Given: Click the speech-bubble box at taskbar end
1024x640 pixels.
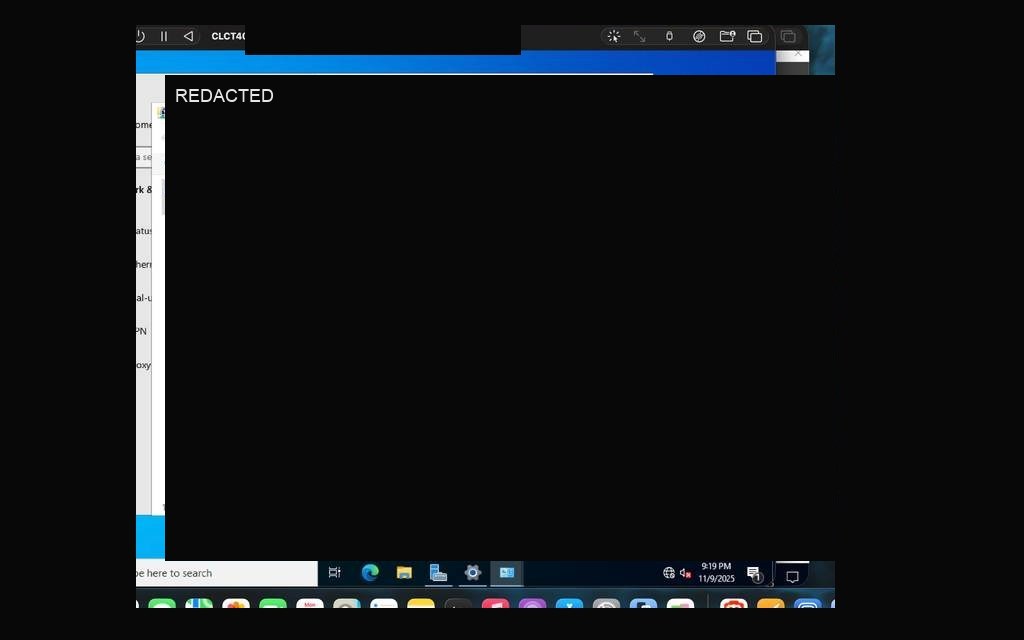Looking at the screenshot, I should click(x=792, y=576).
